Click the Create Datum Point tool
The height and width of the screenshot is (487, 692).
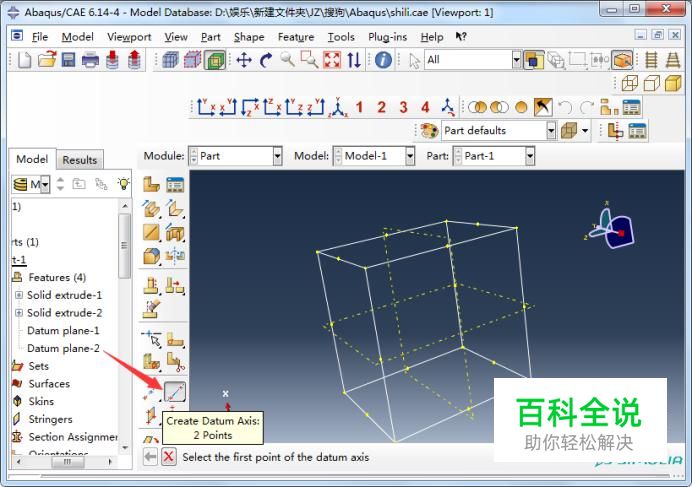[x=150, y=392]
